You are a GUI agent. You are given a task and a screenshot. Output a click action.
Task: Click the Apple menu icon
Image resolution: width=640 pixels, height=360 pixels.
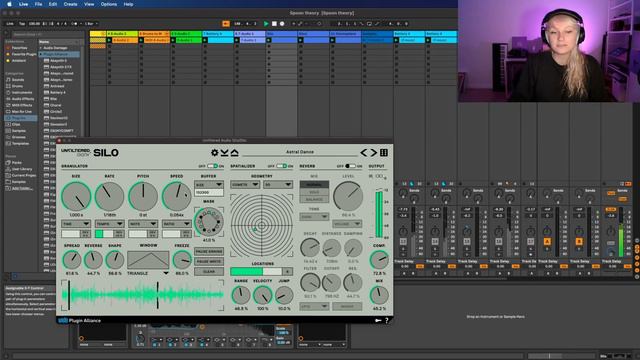(x=9, y=4)
